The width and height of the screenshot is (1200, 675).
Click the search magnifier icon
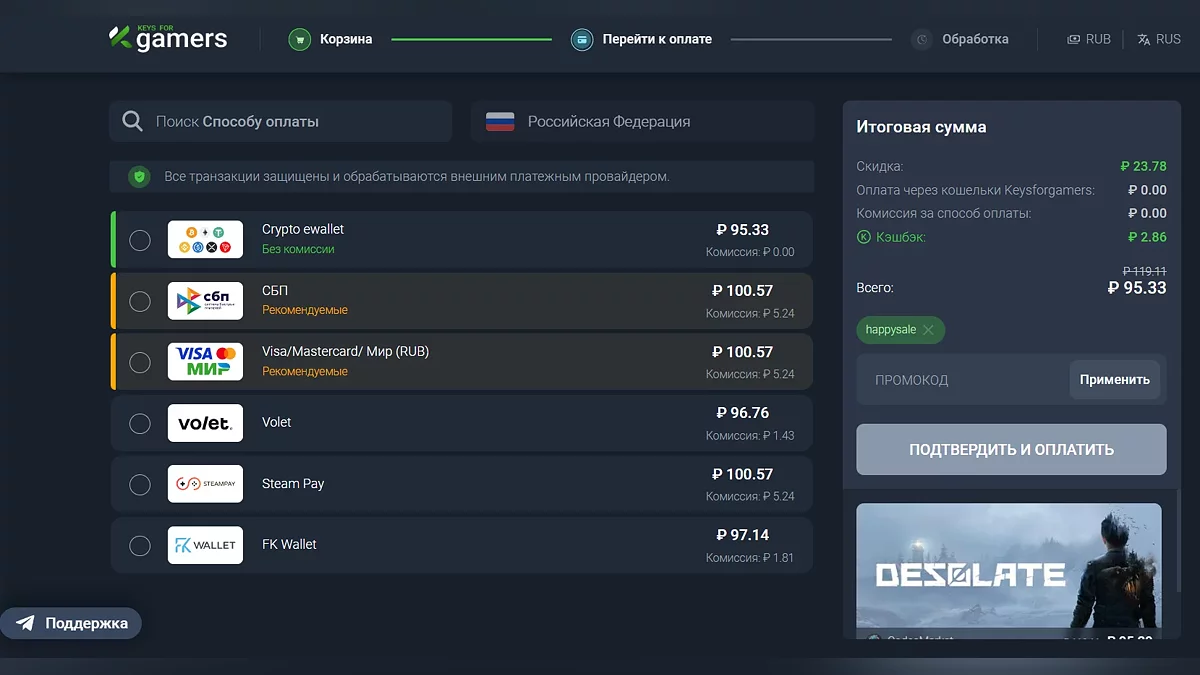pyautogui.click(x=132, y=122)
